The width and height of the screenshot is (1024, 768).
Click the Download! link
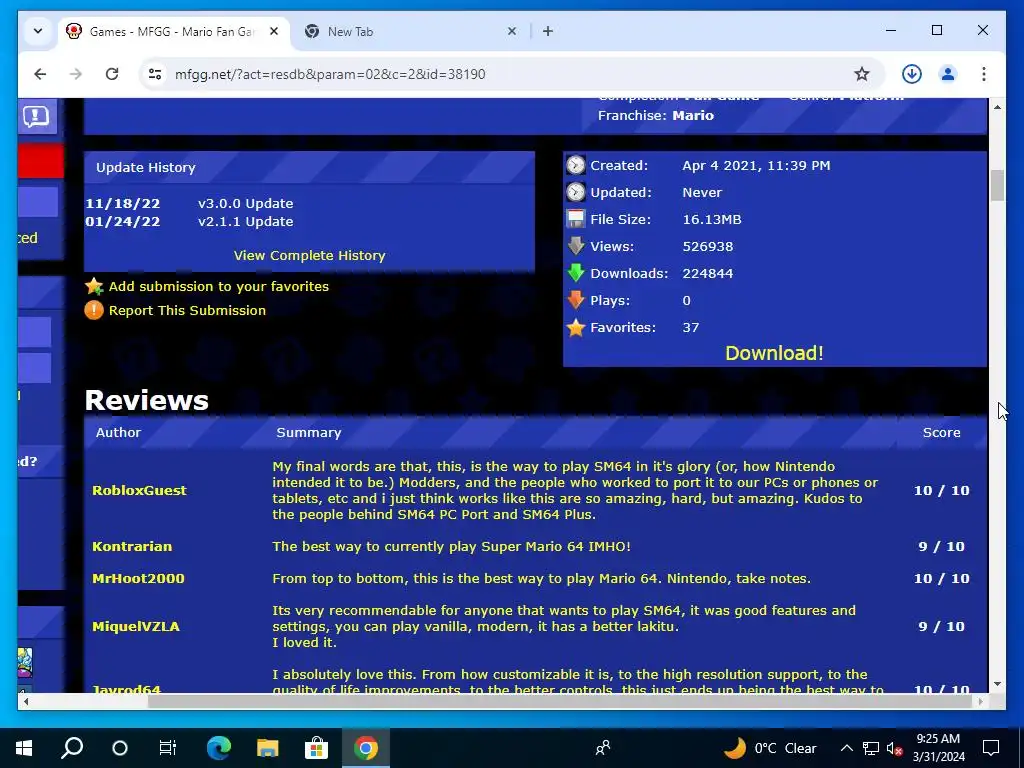coord(775,353)
